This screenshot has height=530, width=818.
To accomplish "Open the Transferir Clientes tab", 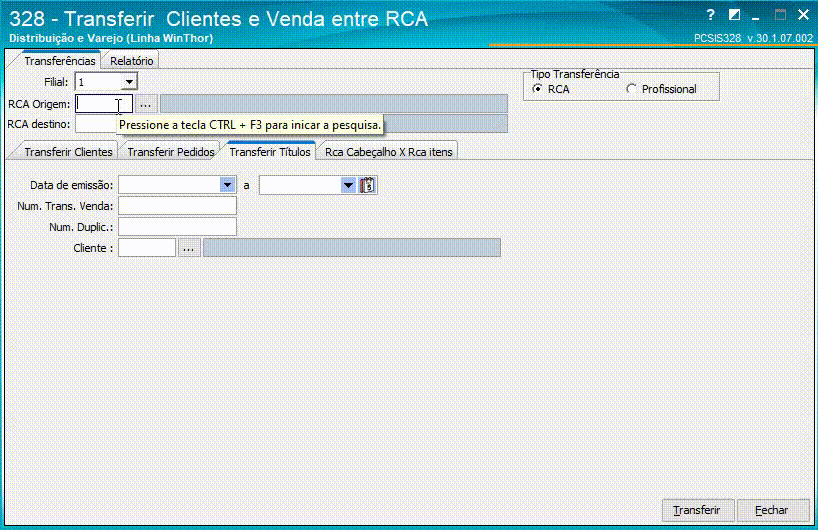I will click(x=68, y=152).
